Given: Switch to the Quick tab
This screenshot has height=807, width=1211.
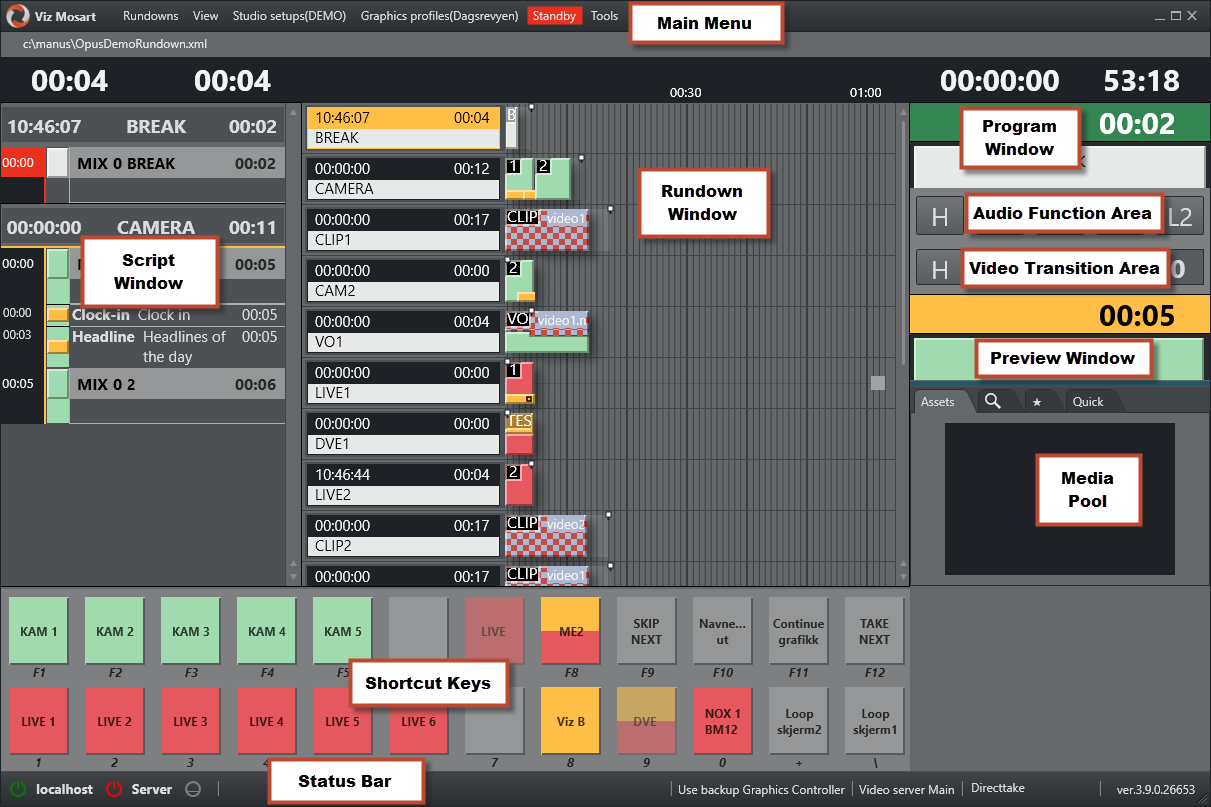Looking at the screenshot, I should coord(1088,402).
